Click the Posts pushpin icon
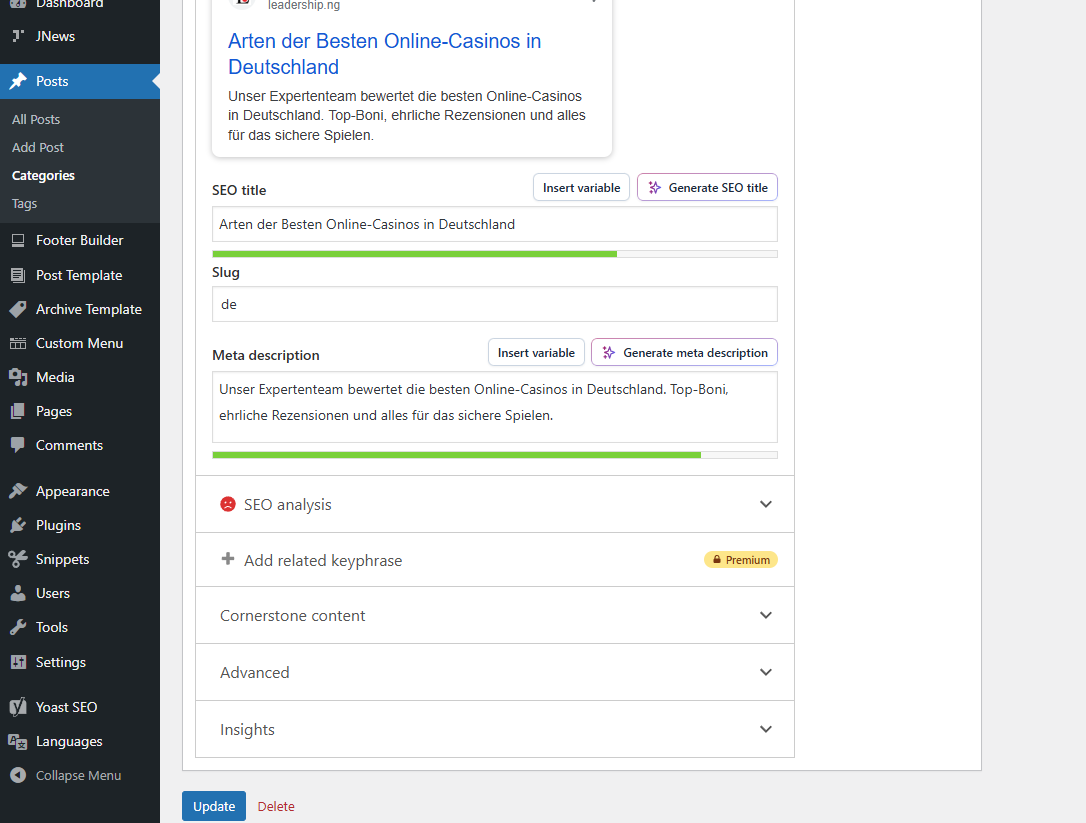This screenshot has width=1086, height=823. [18, 81]
